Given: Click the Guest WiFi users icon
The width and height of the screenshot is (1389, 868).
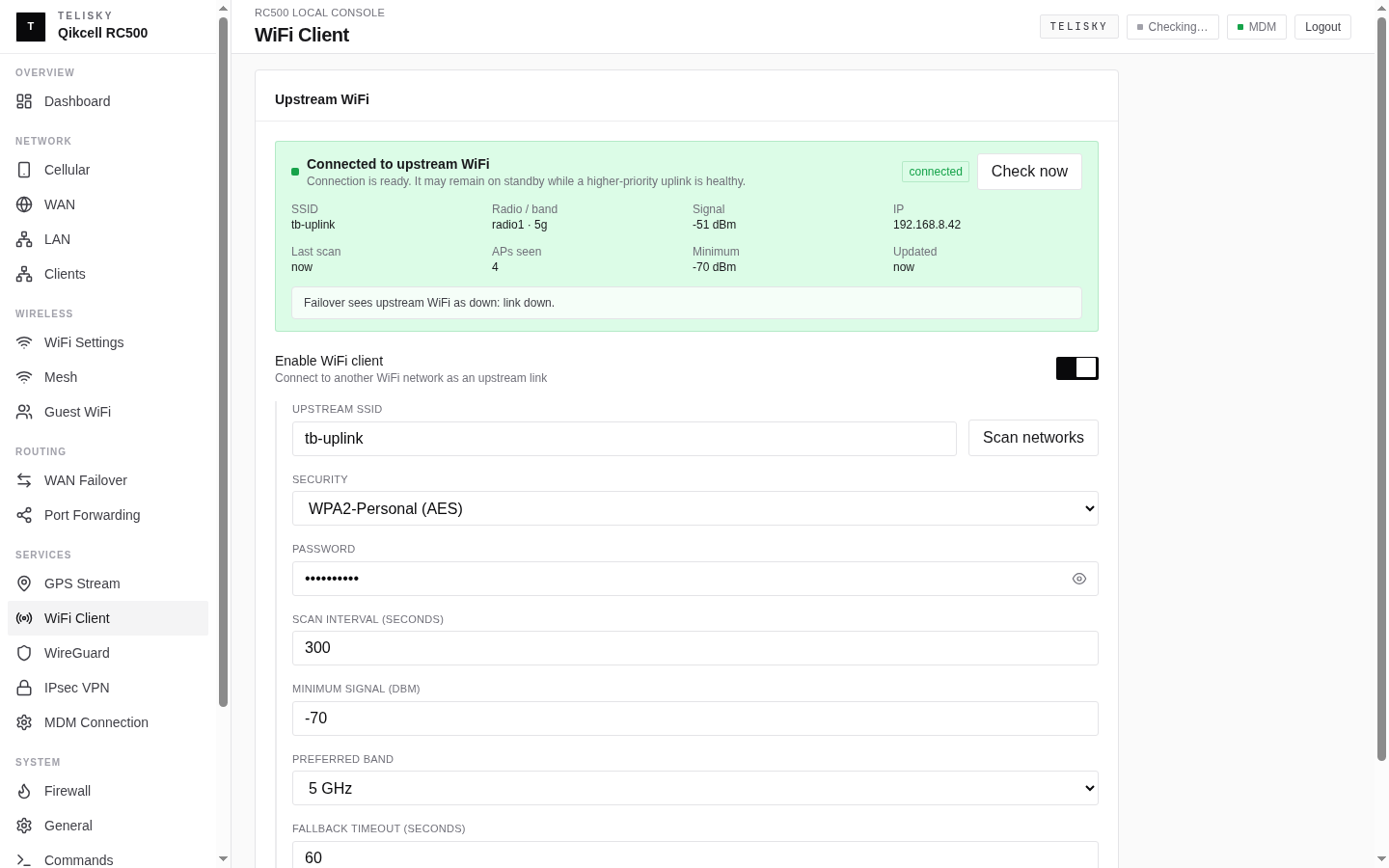Looking at the screenshot, I should (24, 412).
